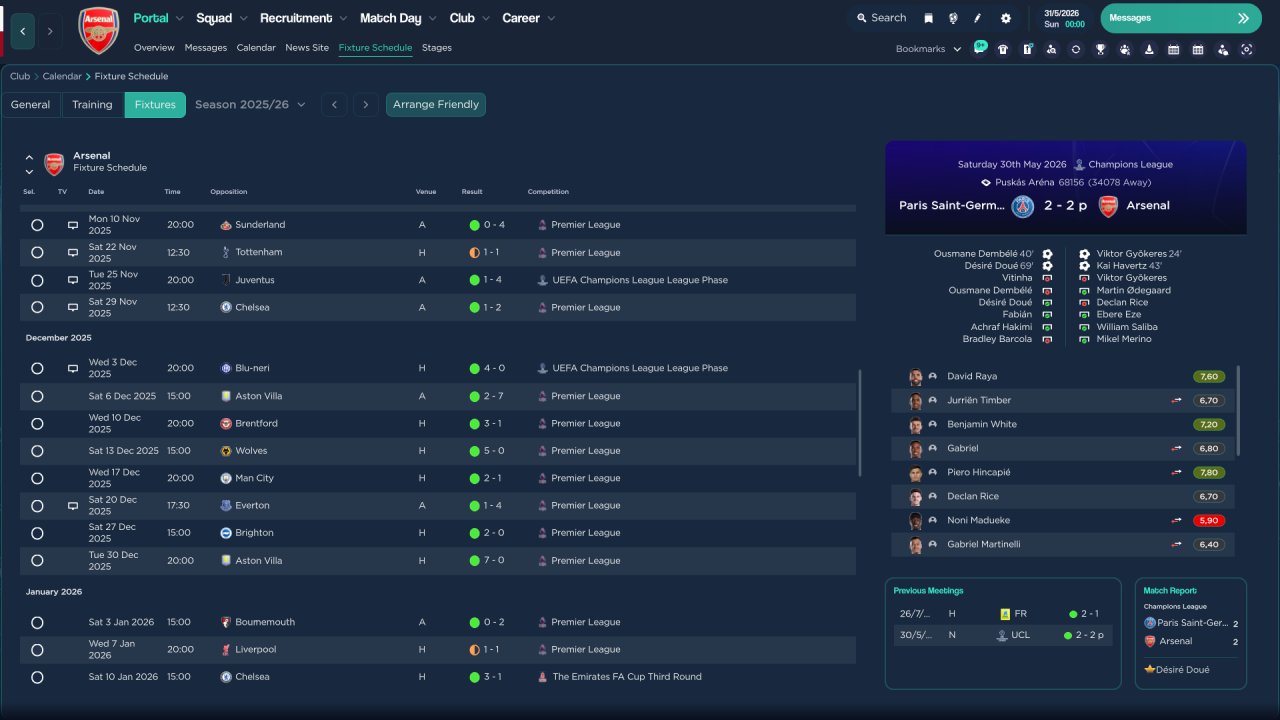Click the bookmark icon beside Search

[928, 18]
